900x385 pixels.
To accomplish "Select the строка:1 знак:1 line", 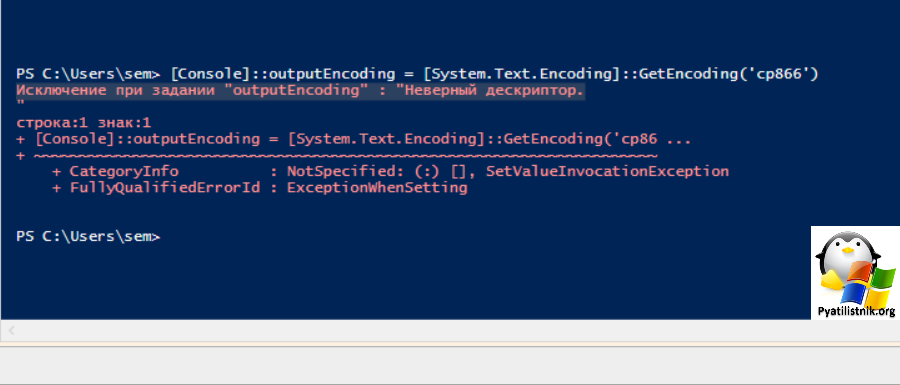I will 84,123.
